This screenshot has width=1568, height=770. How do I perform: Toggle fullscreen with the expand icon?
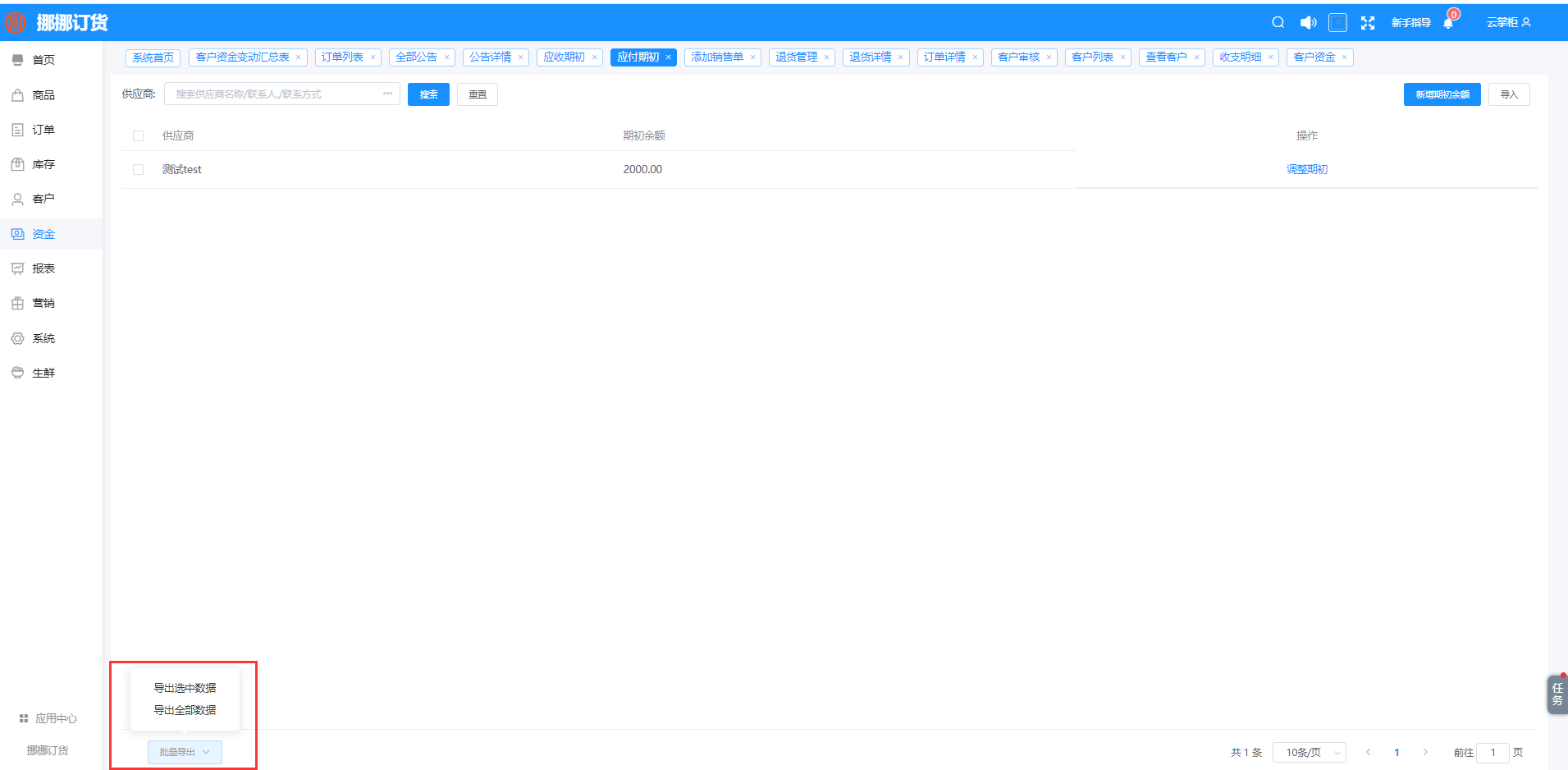click(x=1368, y=23)
